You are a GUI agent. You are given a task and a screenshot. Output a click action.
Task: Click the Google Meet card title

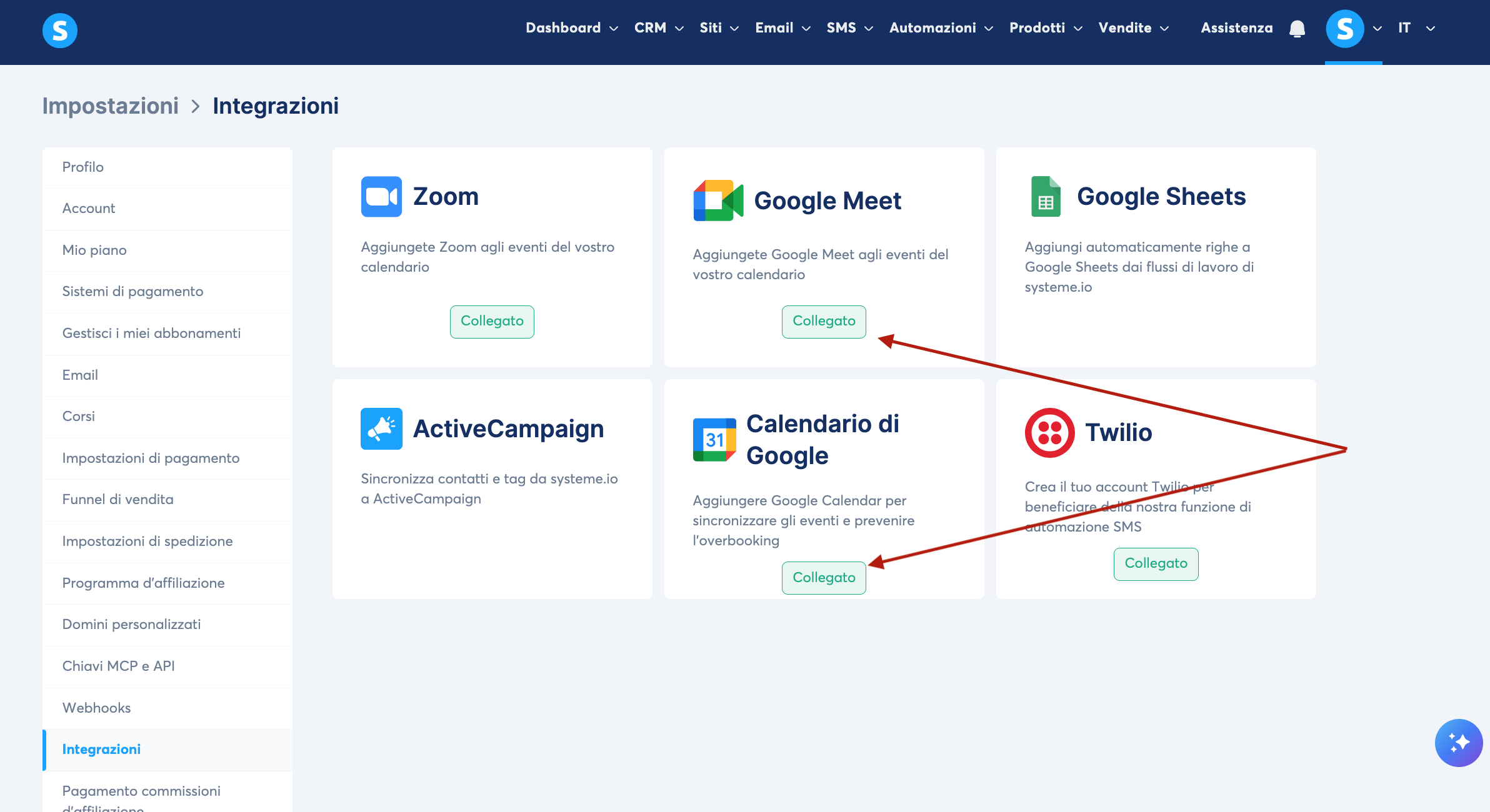pyautogui.click(x=827, y=201)
